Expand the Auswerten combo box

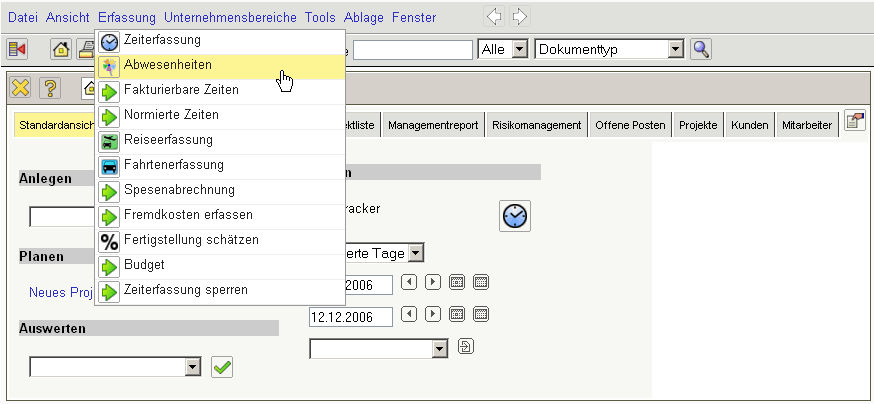click(x=194, y=367)
